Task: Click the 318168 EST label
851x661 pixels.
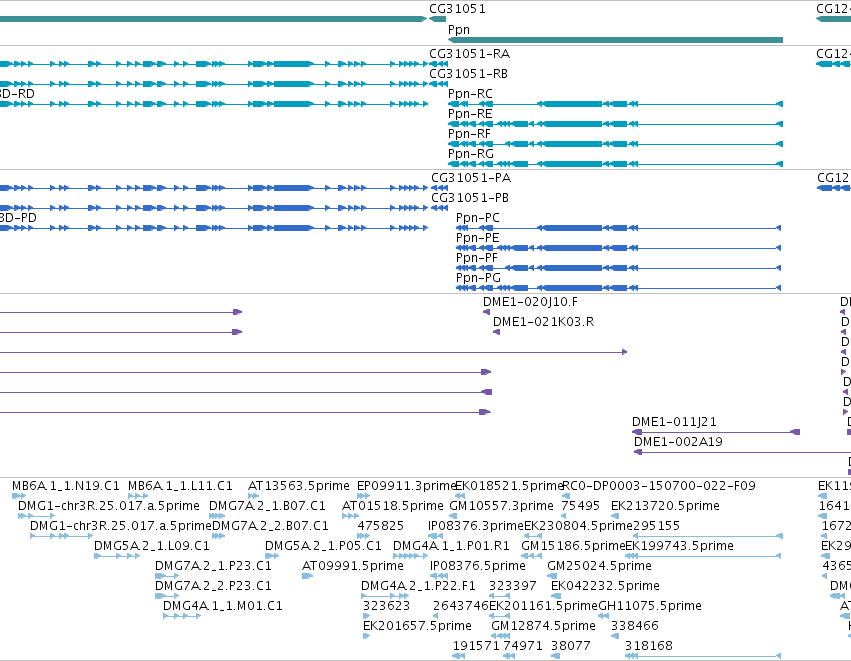Action: click(x=649, y=646)
